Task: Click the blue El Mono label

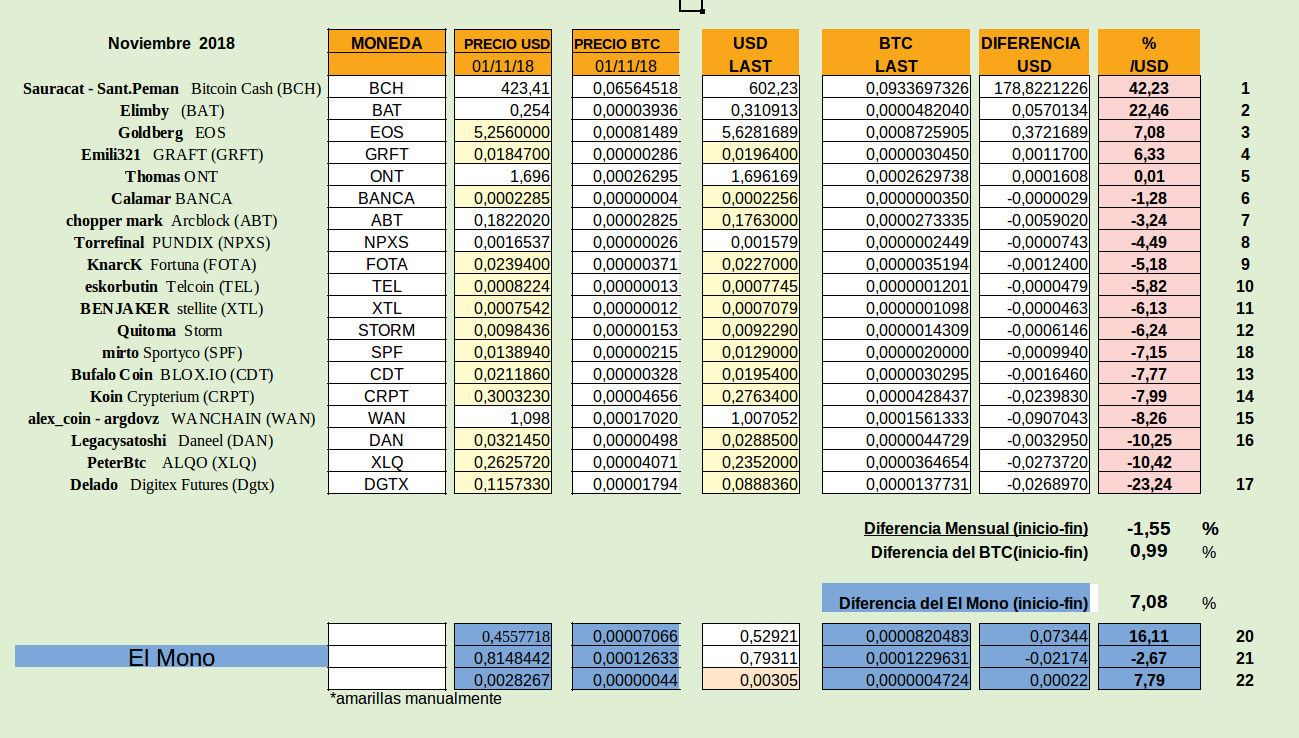Action: [x=171, y=657]
